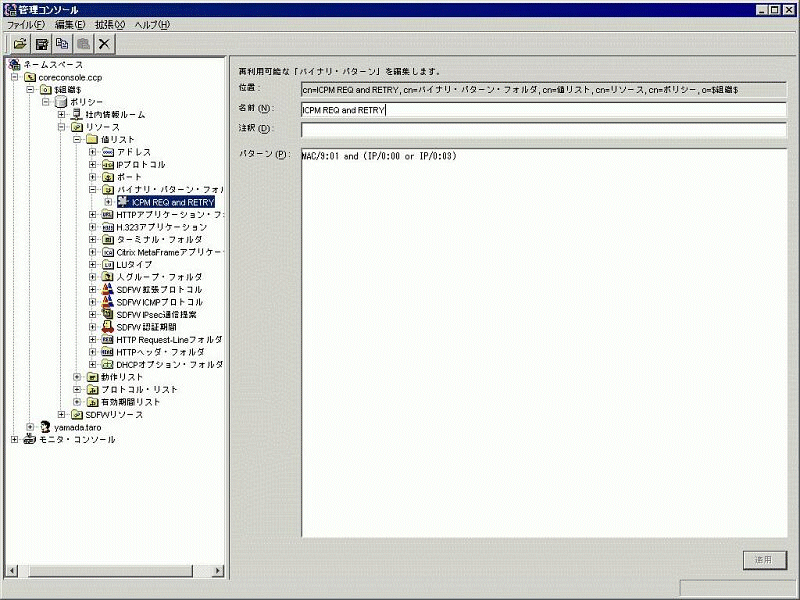
Task: Expand the 動作リスト node
Action: [x=78, y=377]
